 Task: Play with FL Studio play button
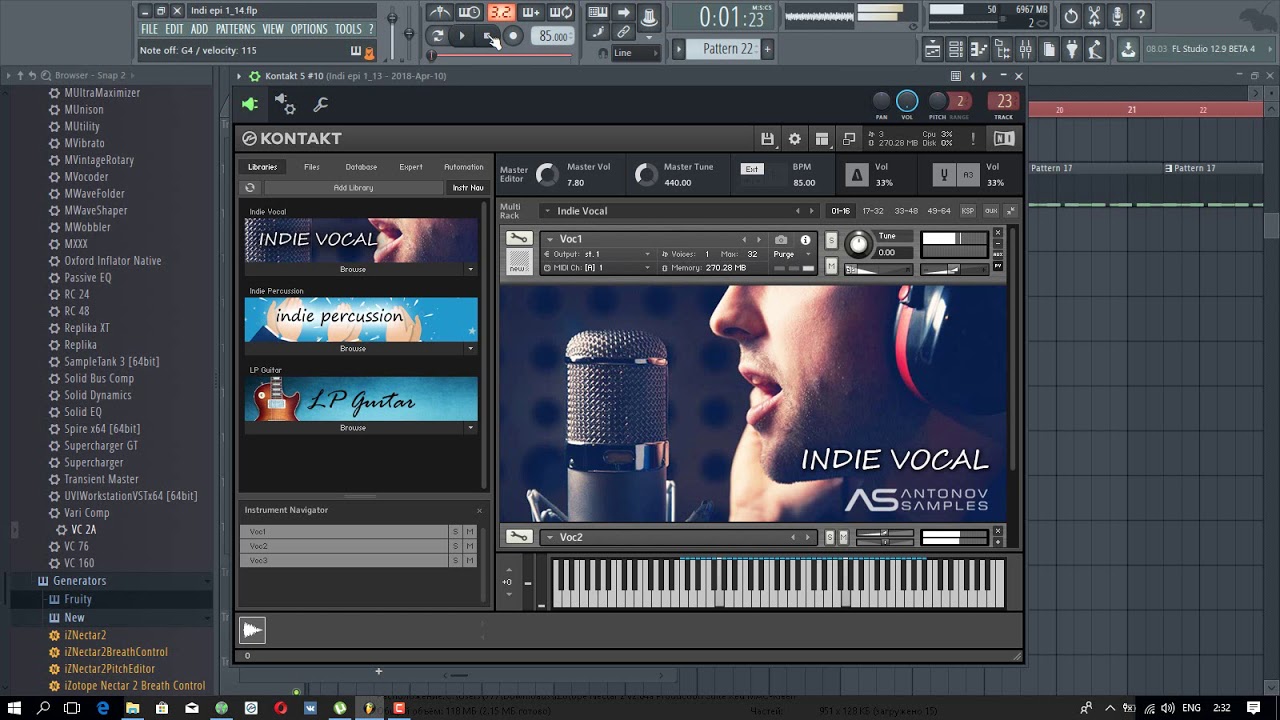coord(462,36)
